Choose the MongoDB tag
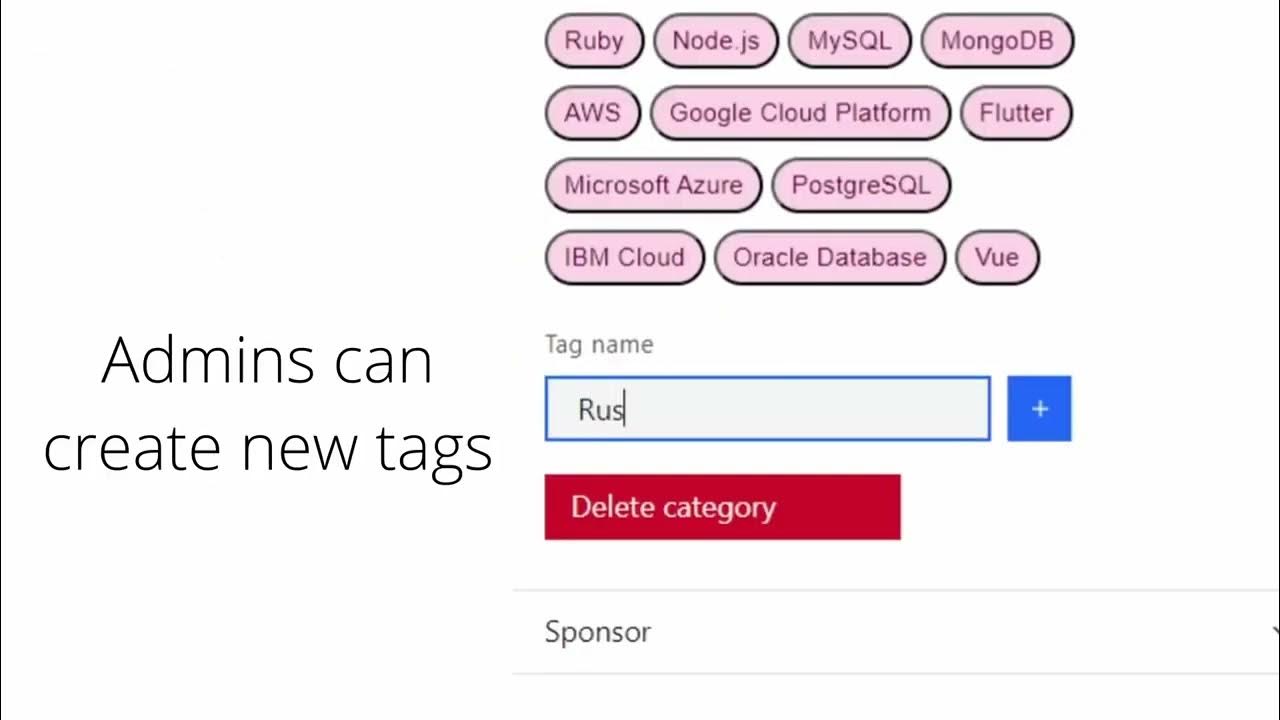This screenshot has width=1280, height=720. (996, 41)
